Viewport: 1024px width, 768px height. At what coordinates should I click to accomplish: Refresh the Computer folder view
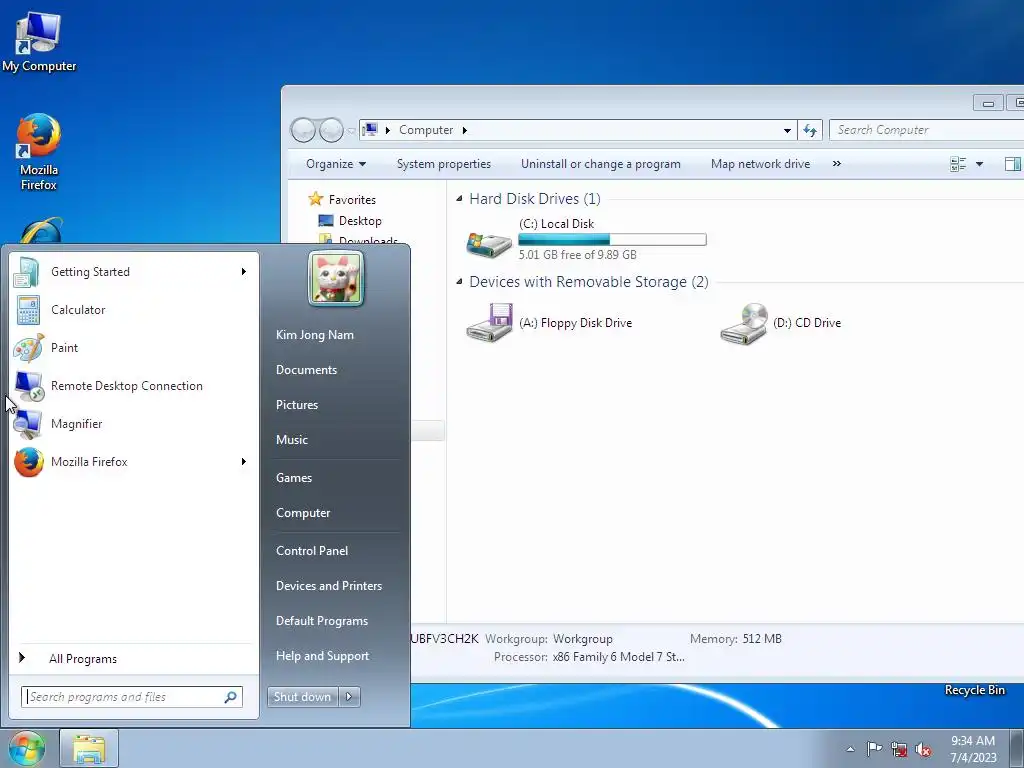click(810, 130)
